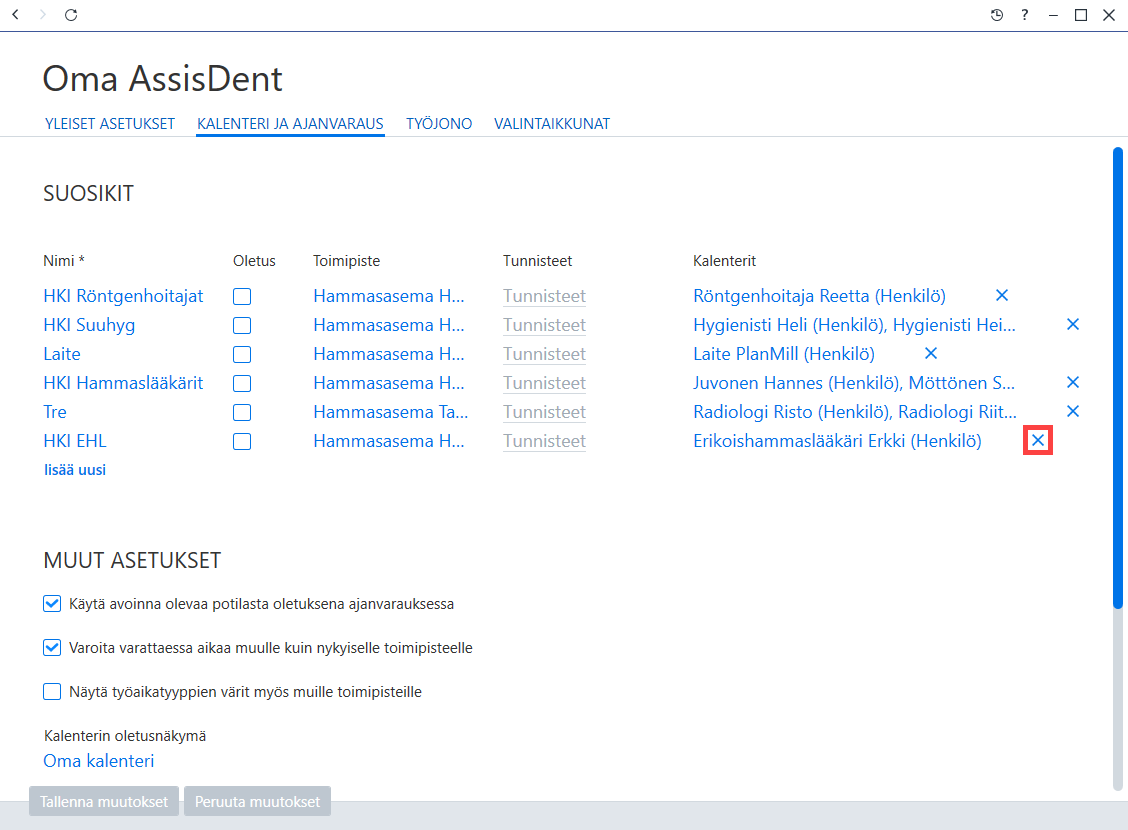Disable warning when booking for another toimipiste
1128x830 pixels.
pos(52,647)
